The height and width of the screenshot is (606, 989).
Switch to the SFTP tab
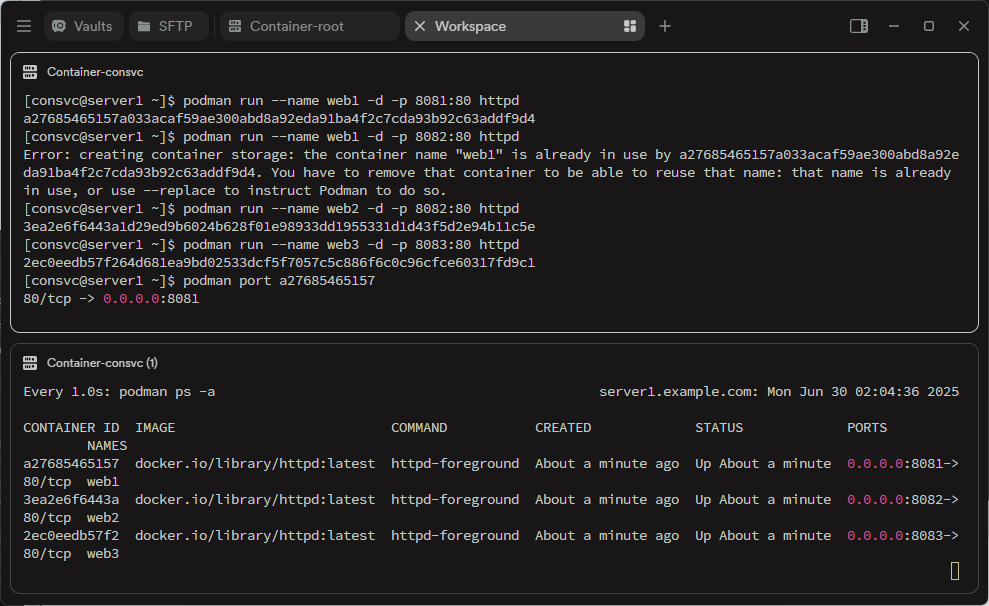(x=168, y=26)
